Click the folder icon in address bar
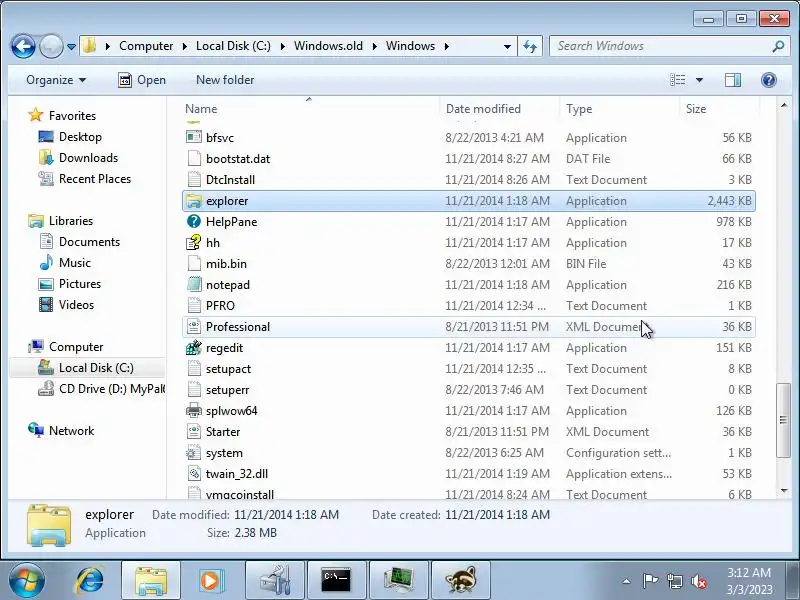 point(89,45)
